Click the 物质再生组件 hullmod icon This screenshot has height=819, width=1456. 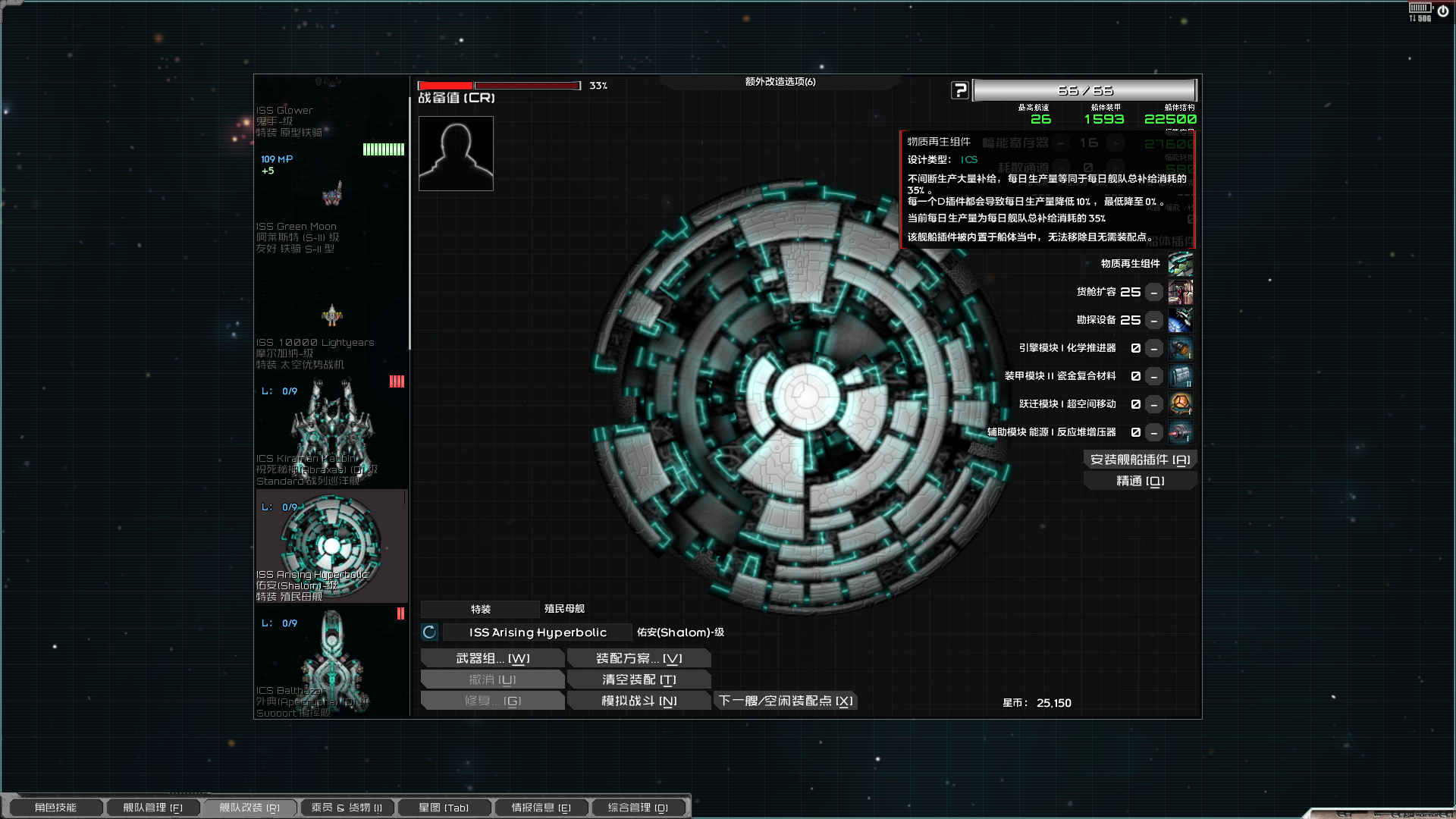[1180, 264]
